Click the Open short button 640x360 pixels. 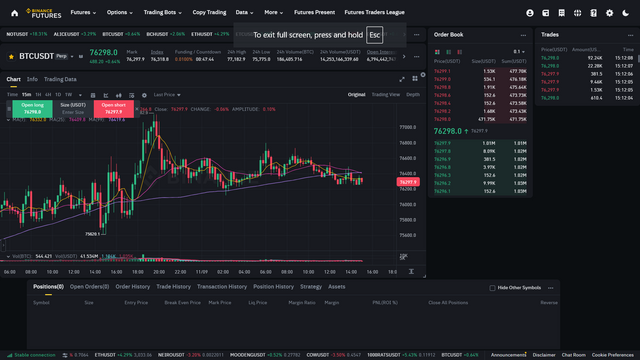pos(113,109)
